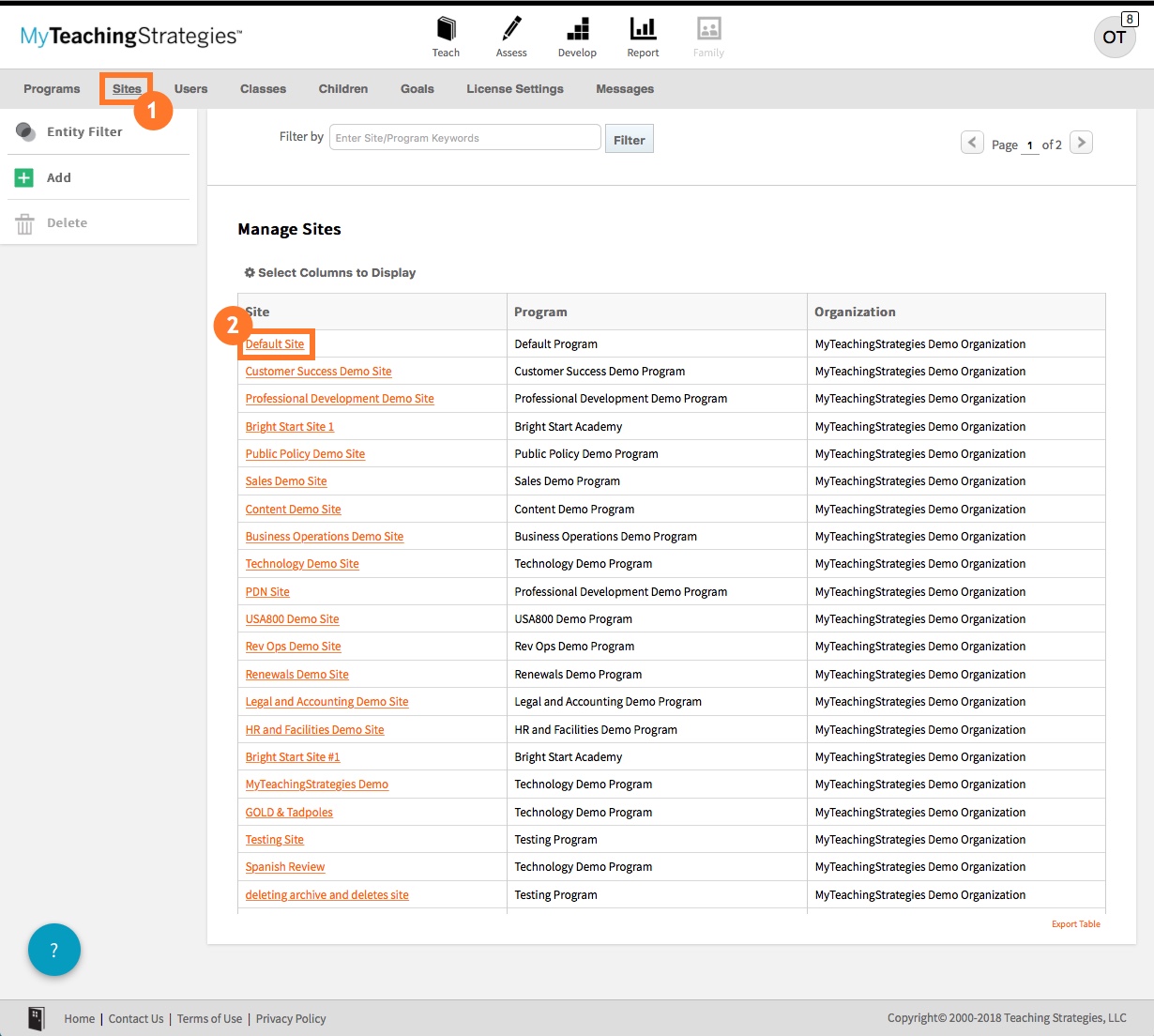Click the green Add plus icon
The height and width of the screenshot is (1036, 1154).
(x=24, y=177)
